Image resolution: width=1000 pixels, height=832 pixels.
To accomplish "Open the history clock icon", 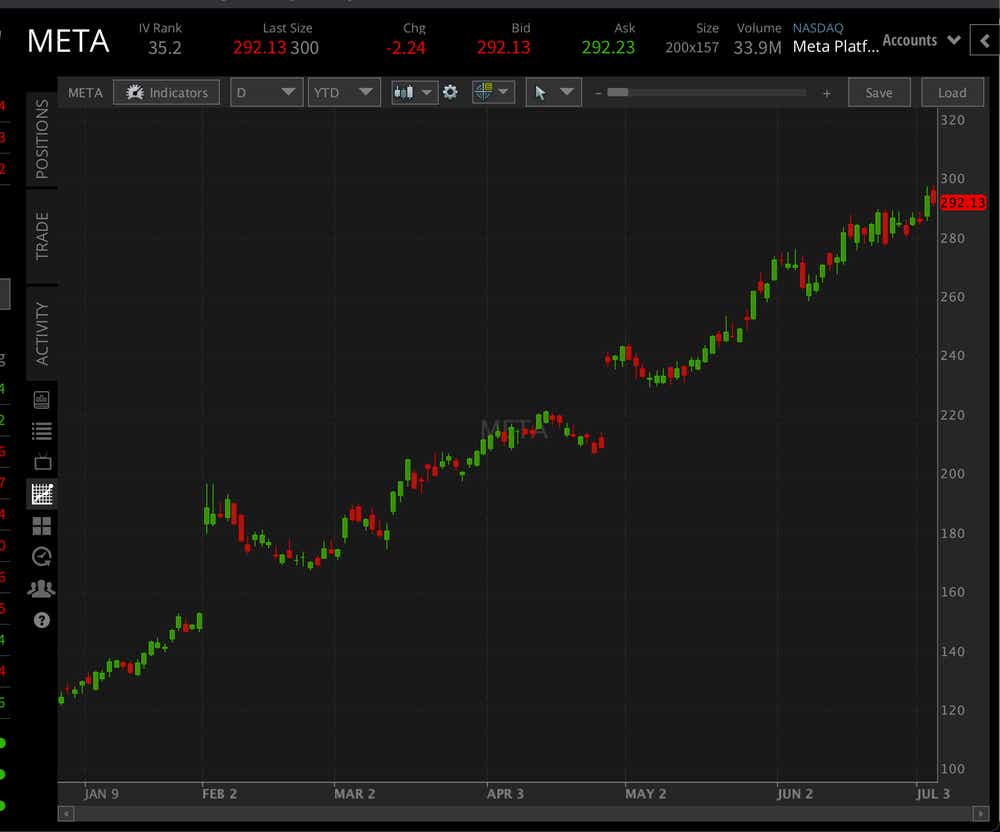I will (x=41, y=557).
